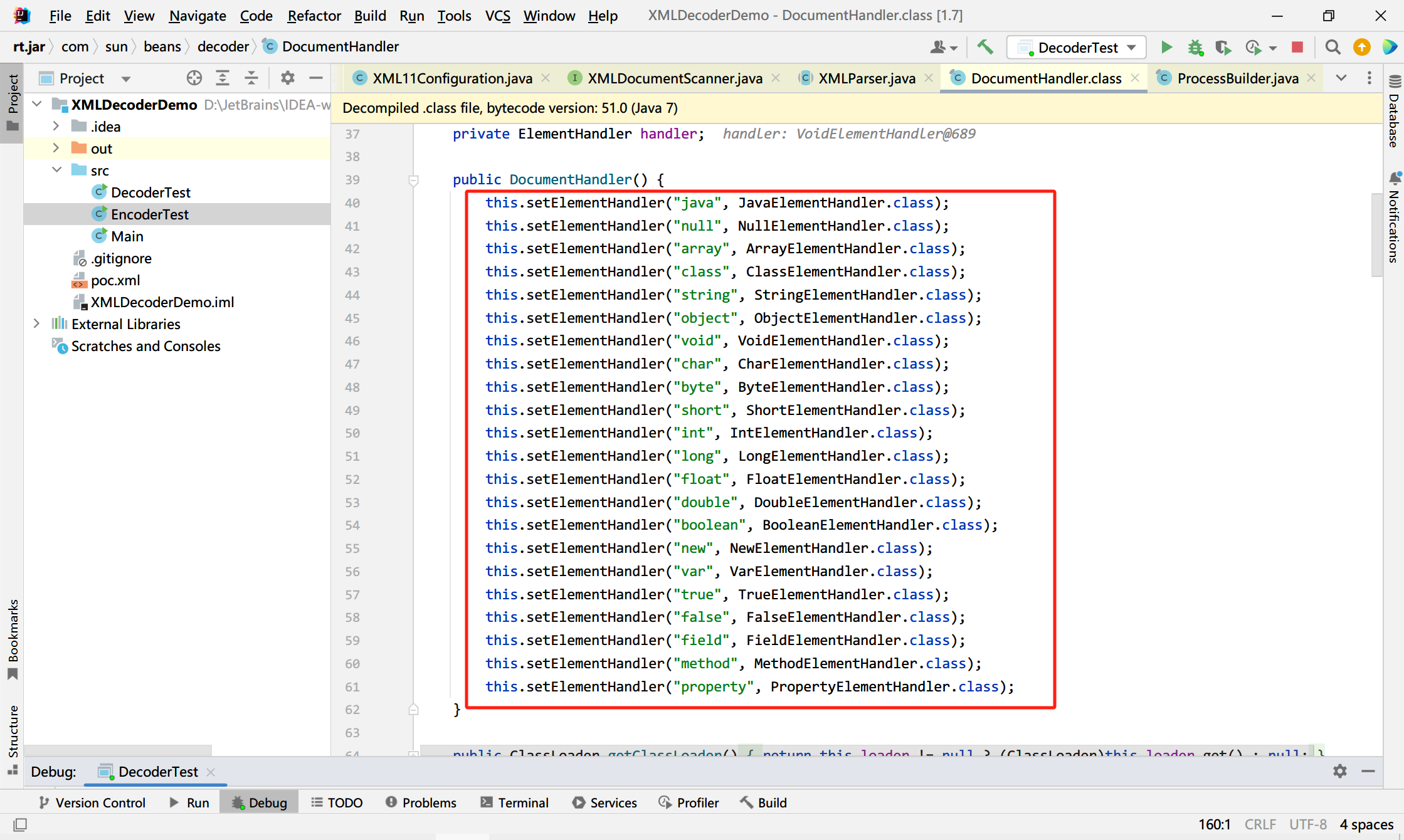This screenshot has height=840, width=1404.
Task: Switch to XMLParser.java tab
Action: coord(867,78)
